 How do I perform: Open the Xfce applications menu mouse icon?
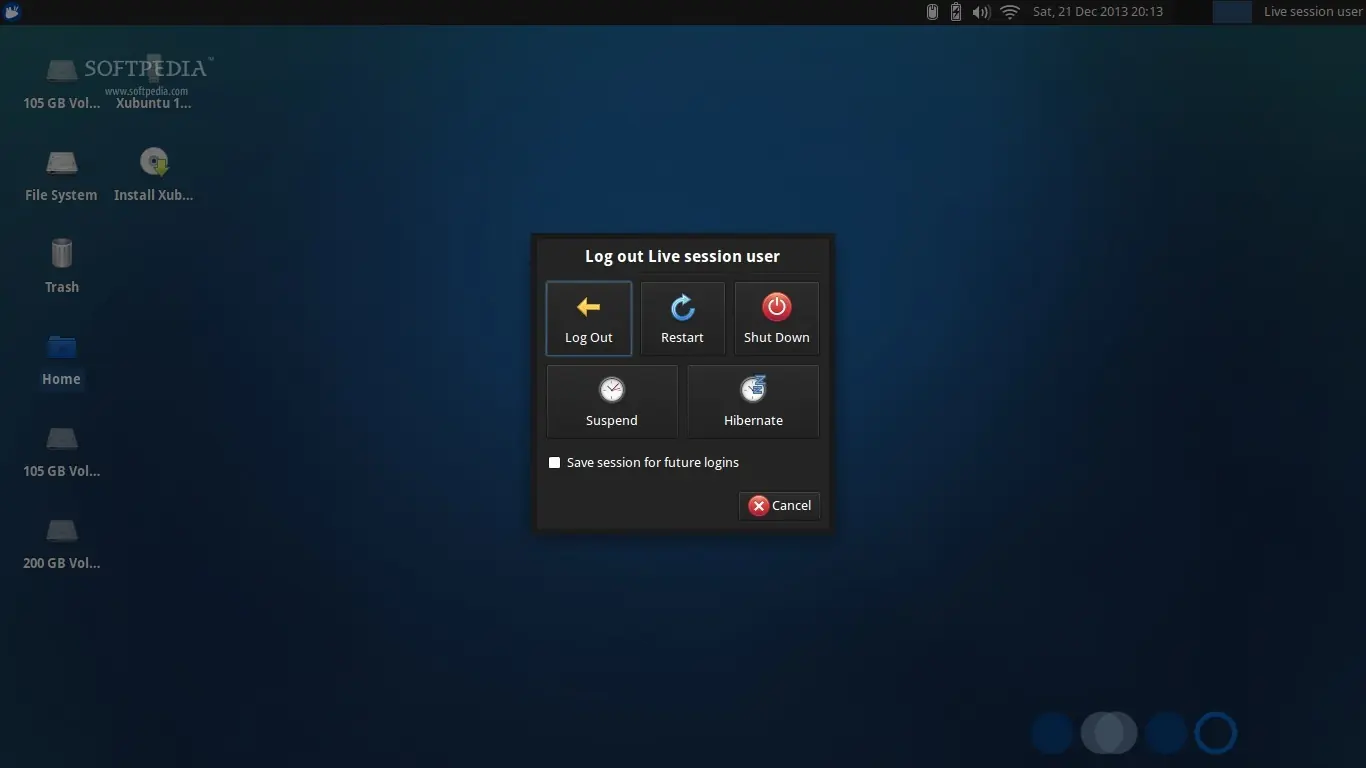tap(13, 12)
